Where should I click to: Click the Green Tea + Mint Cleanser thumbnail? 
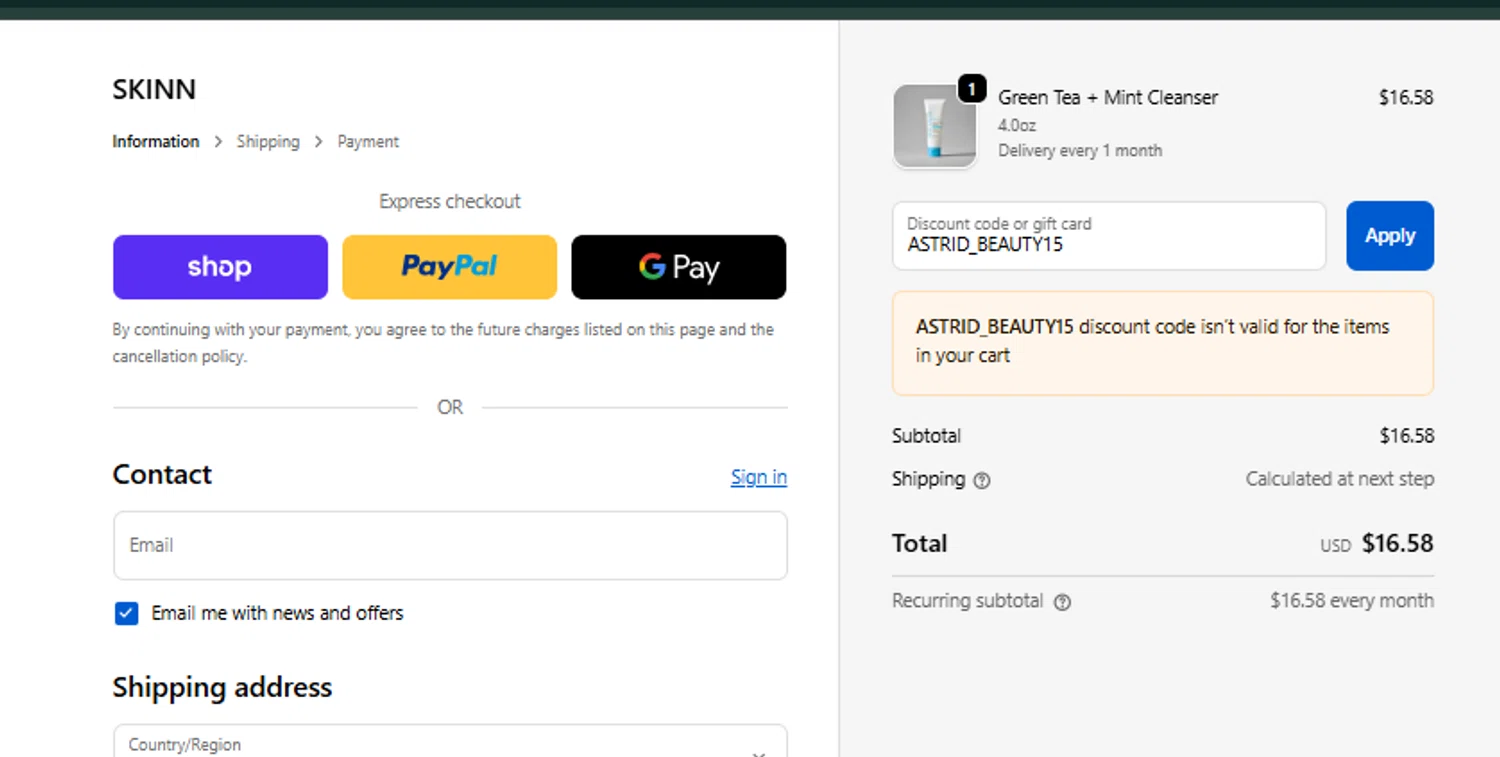pyautogui.click(x=934, y=126)
